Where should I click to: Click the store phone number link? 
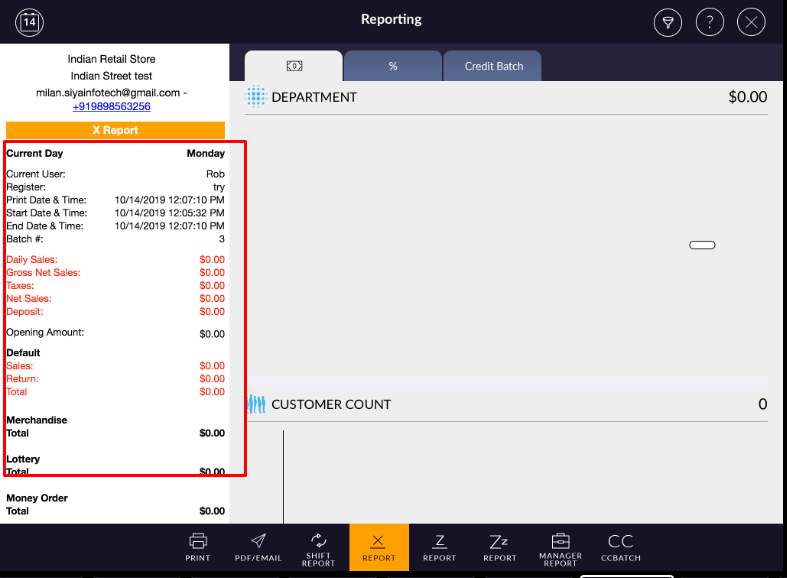tap(111, 106)
